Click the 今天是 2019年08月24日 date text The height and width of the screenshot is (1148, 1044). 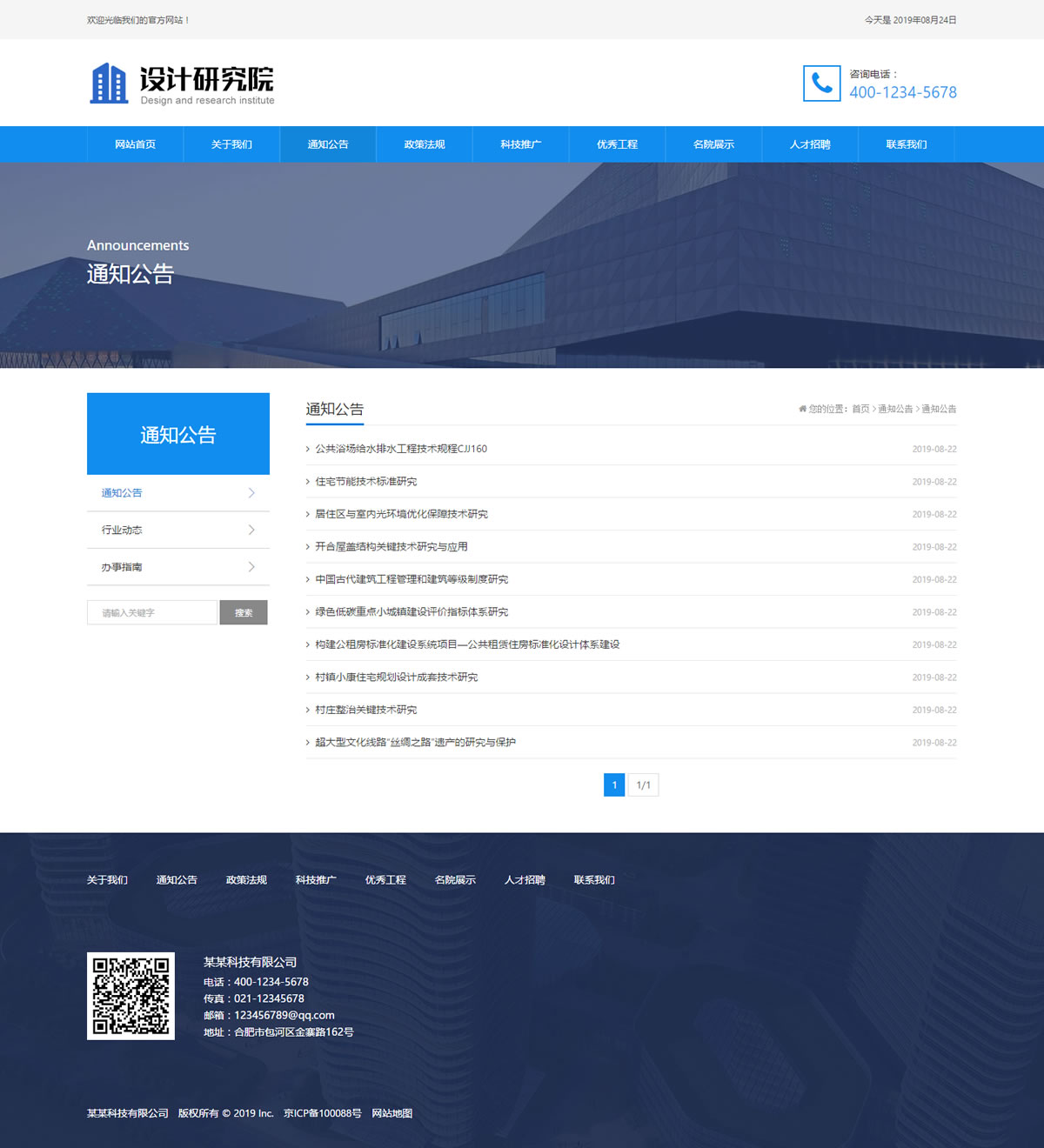[911, 20]
